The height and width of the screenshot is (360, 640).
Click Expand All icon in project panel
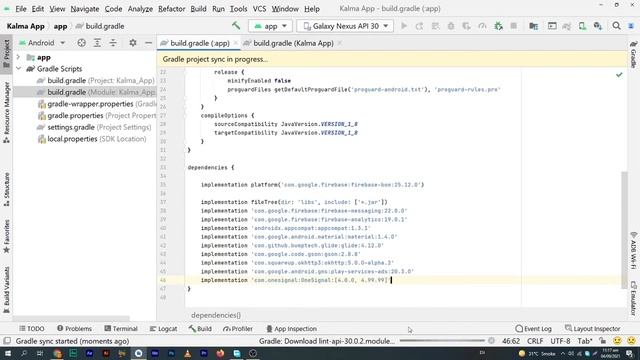coord(97,43)
